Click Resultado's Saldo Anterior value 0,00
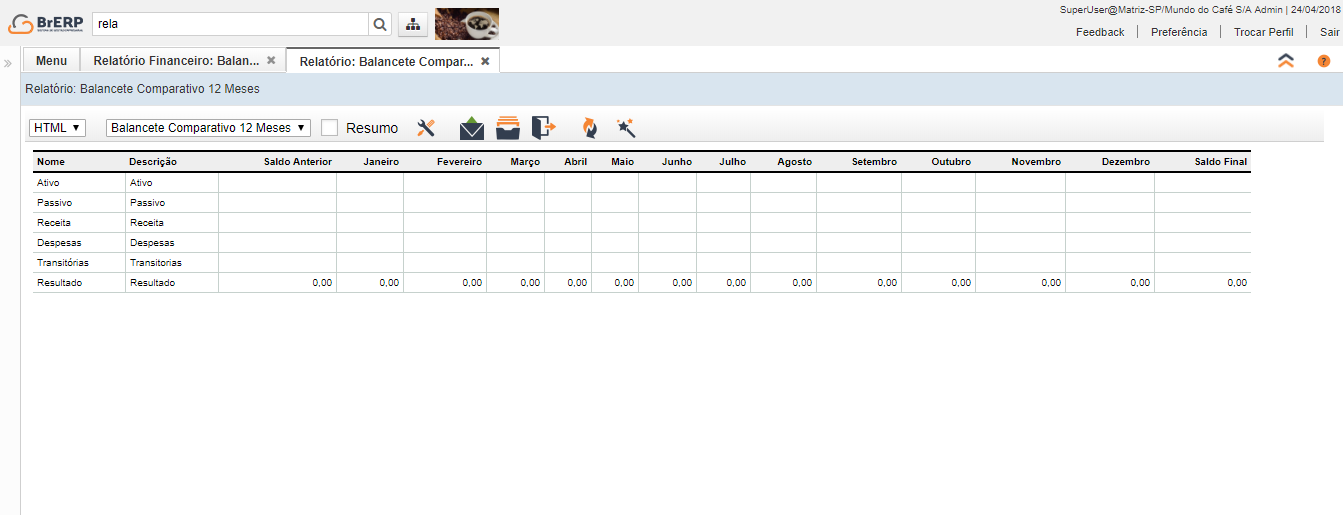Viewport: 1343px width, 515px height. click(322, 283)
